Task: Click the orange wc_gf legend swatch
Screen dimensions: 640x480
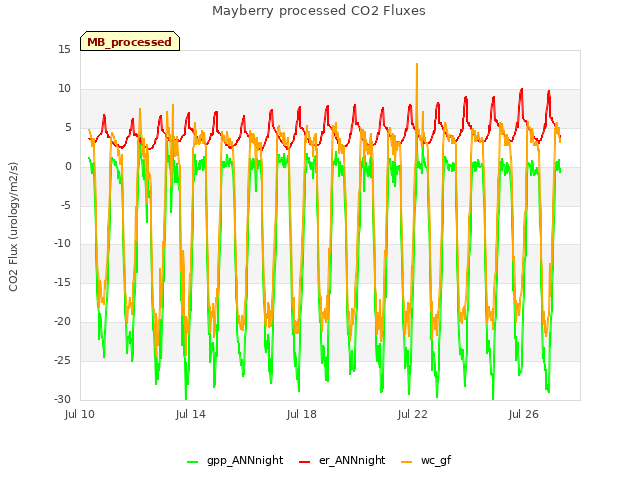Action: click(x=407, y=462)
